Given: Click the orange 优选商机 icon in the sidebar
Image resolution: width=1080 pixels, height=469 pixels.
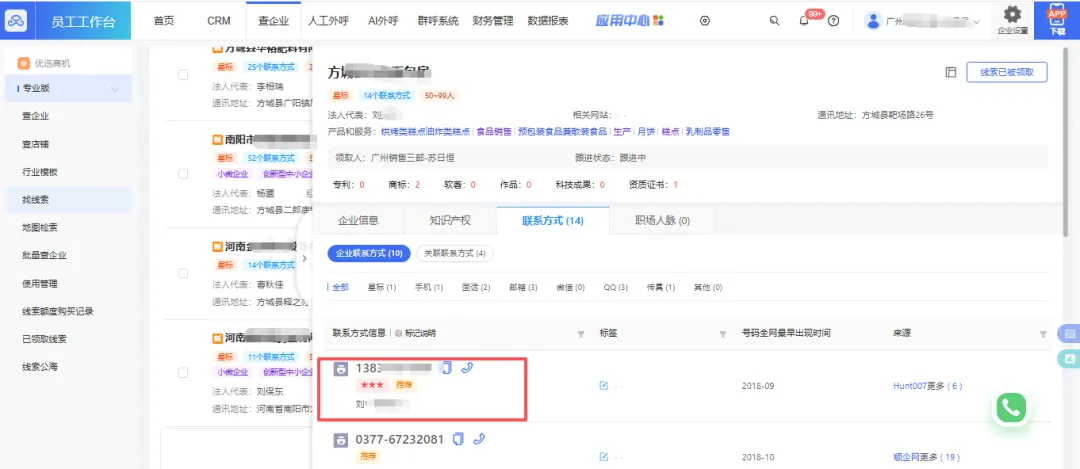Looking at the screenshot, I should [23, 63].
